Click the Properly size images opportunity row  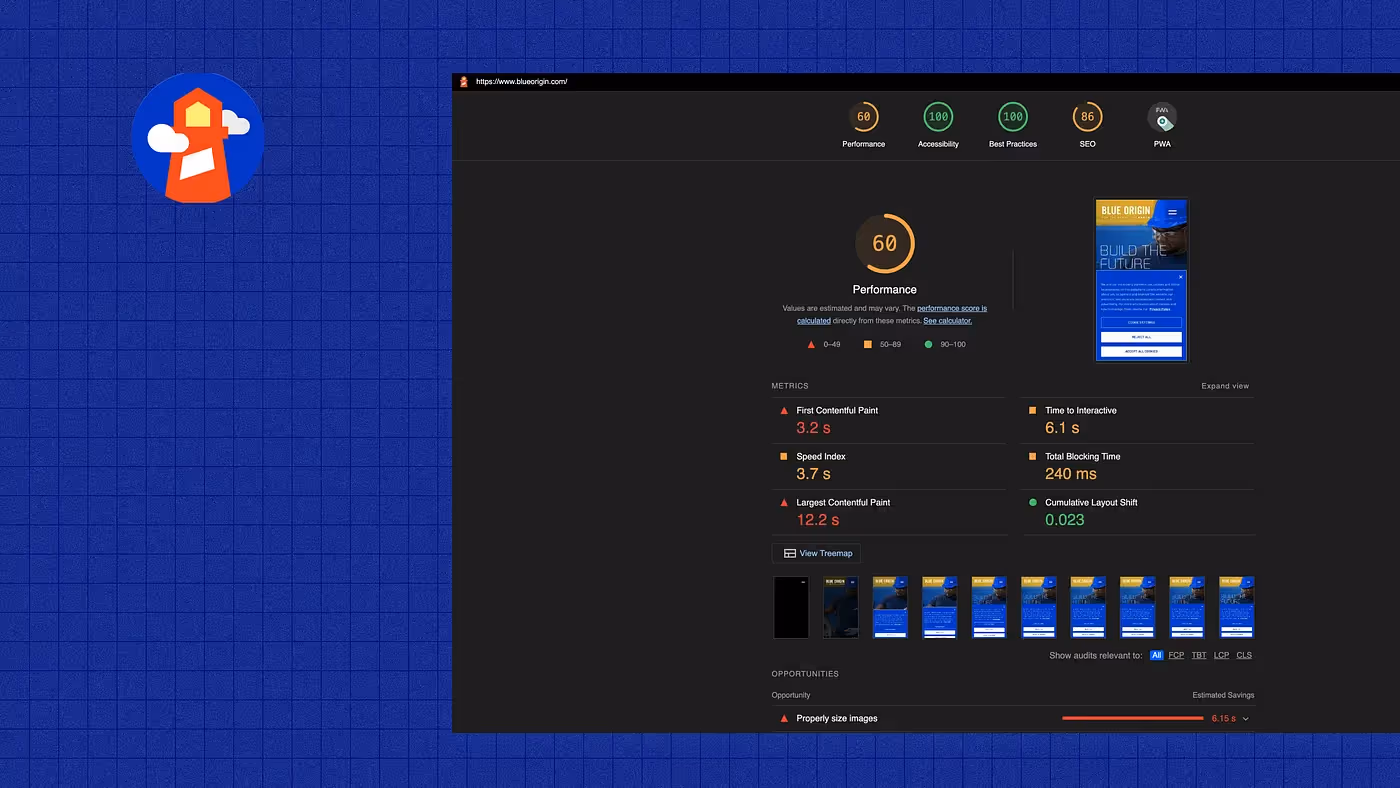pos(1013,719)
